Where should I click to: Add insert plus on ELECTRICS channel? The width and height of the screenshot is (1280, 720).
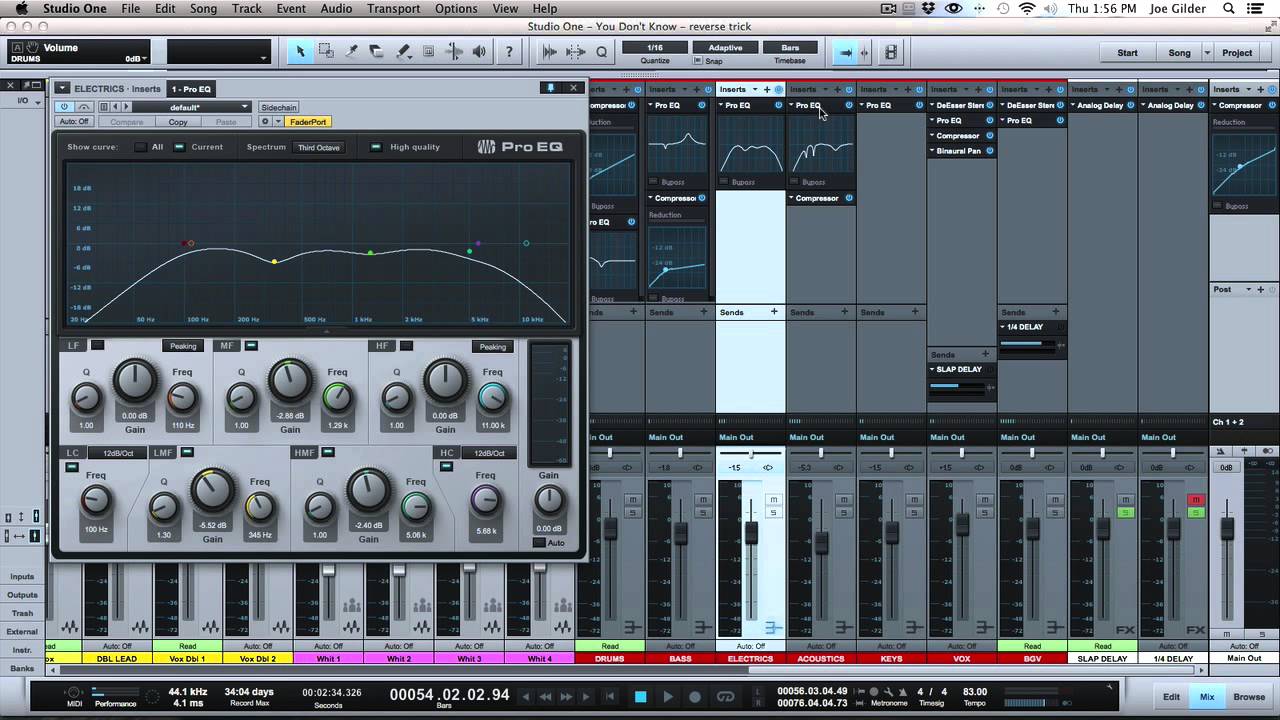coord(767,89)
